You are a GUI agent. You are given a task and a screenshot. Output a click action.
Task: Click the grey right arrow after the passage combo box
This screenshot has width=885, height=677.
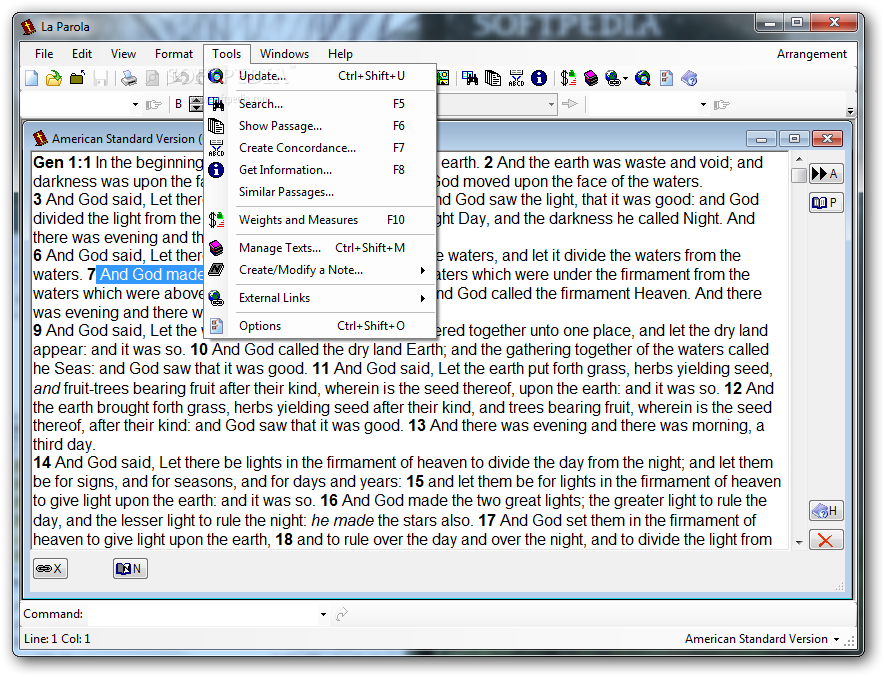(570, 104)
